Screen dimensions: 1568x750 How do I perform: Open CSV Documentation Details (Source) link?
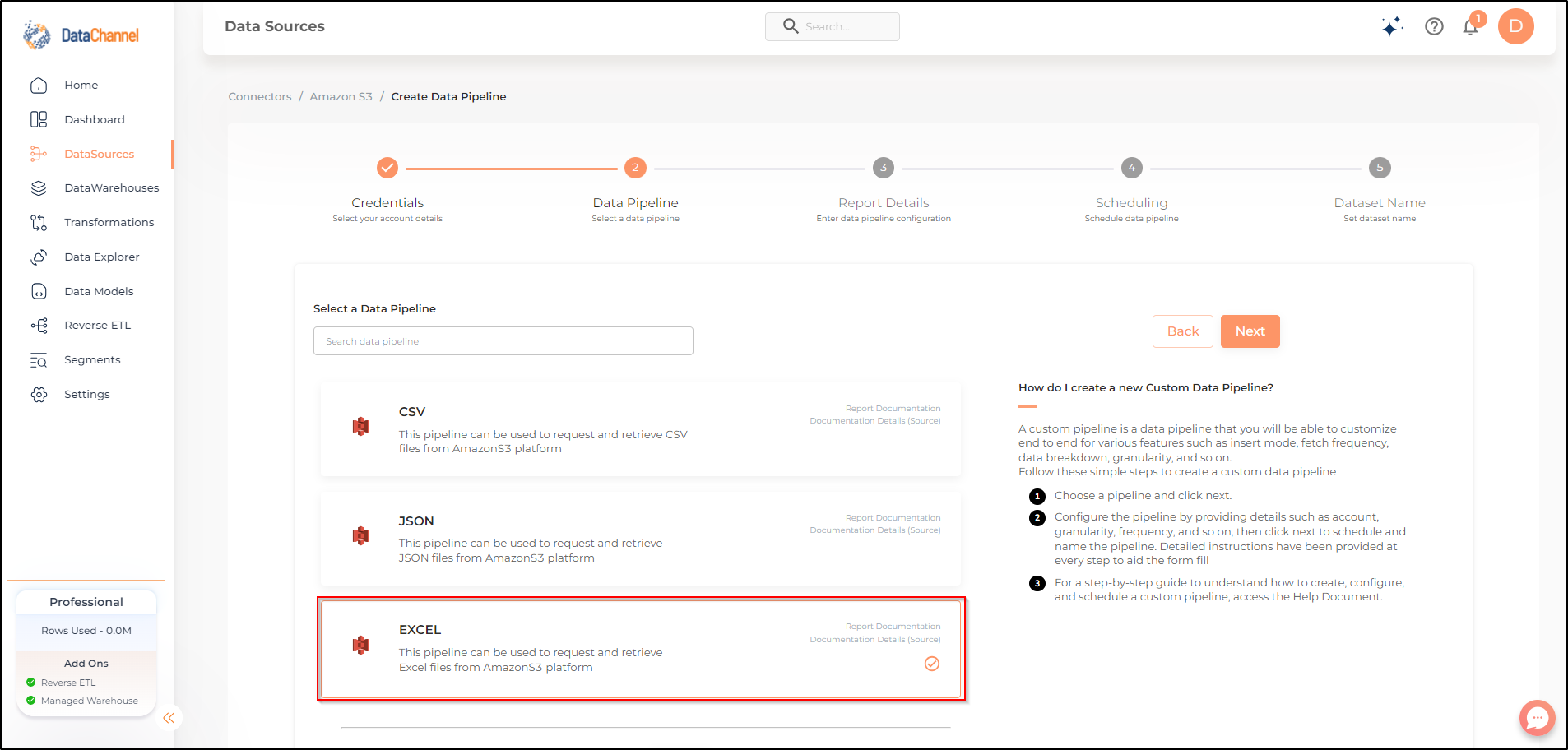click(x=875, y=421)
